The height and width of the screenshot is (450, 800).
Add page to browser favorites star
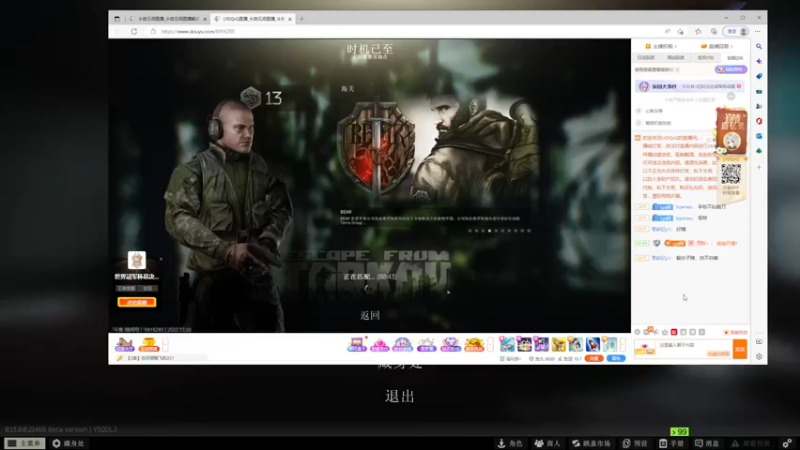click(681, 32)
